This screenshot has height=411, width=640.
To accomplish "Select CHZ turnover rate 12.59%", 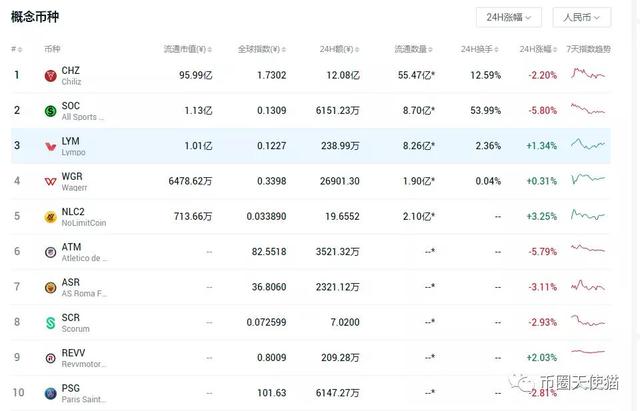I will [485, 76].
